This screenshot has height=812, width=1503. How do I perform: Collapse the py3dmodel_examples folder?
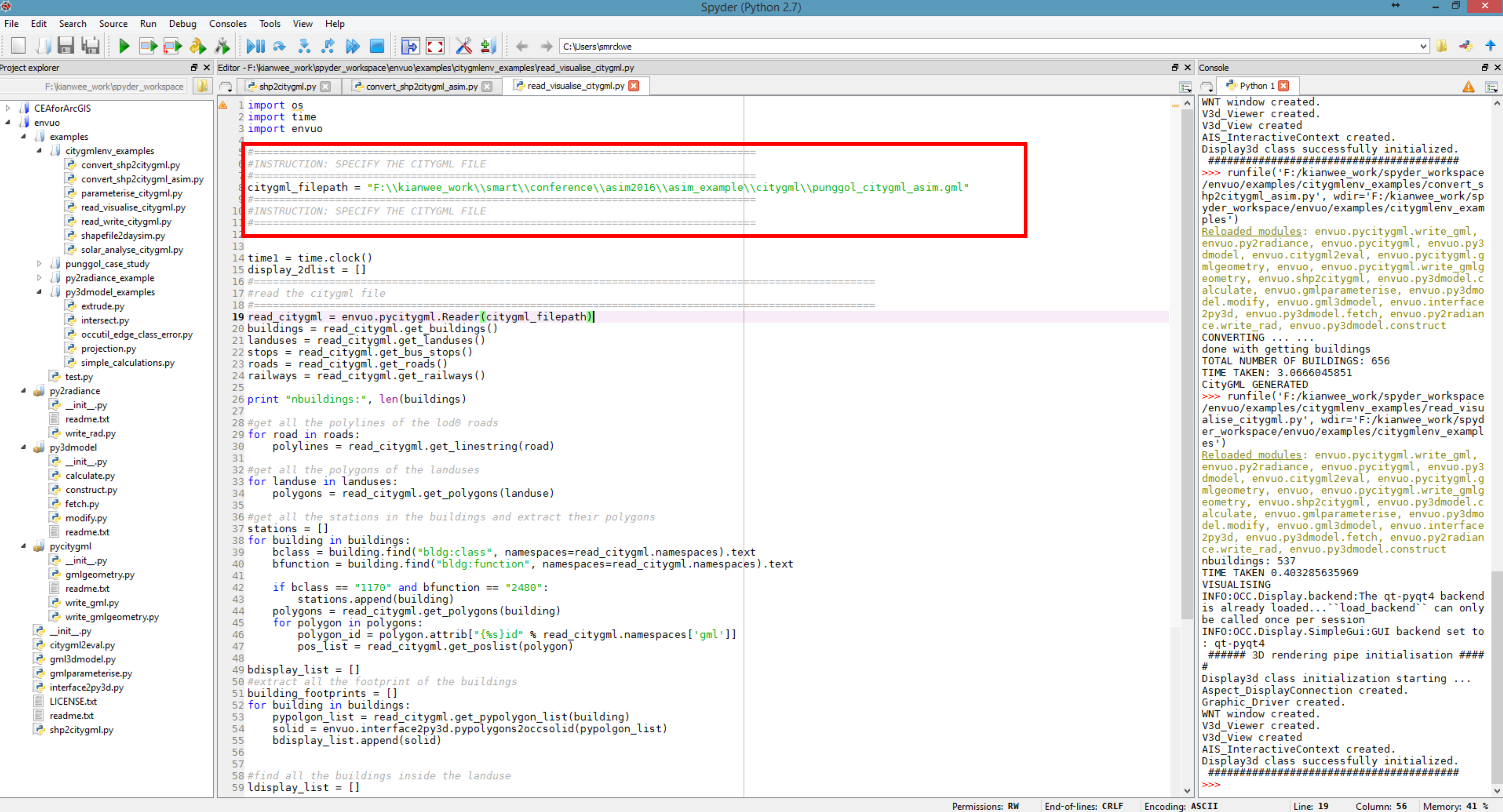click(39, 292)
